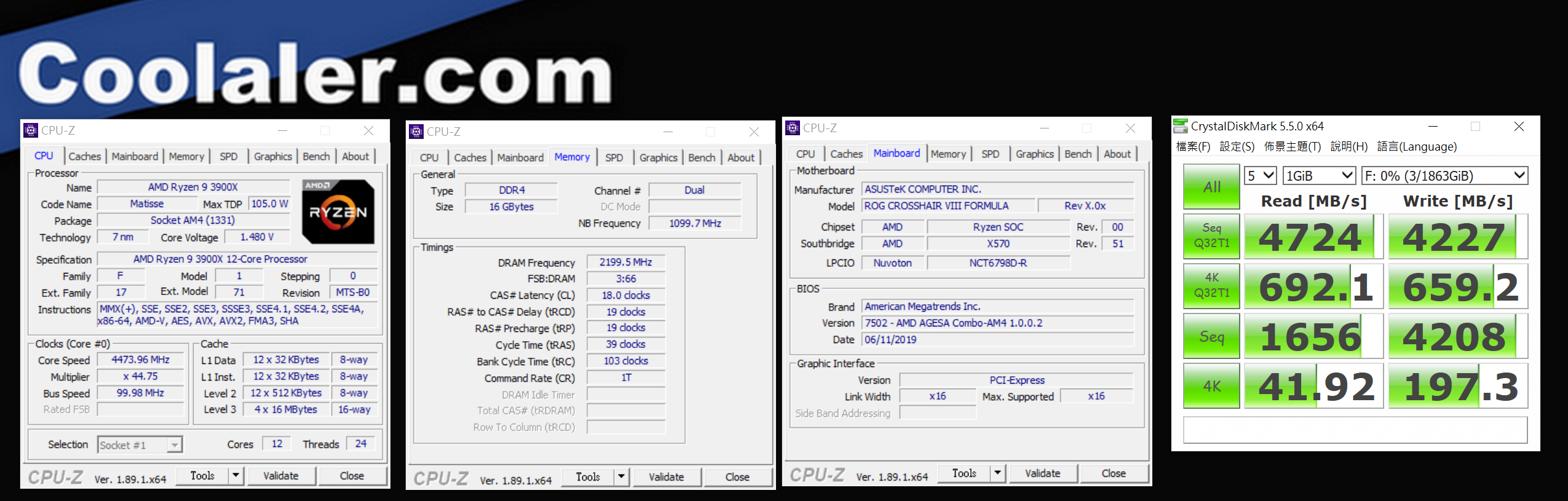Click the Core Speed value 4473.96 MHz

140,360
